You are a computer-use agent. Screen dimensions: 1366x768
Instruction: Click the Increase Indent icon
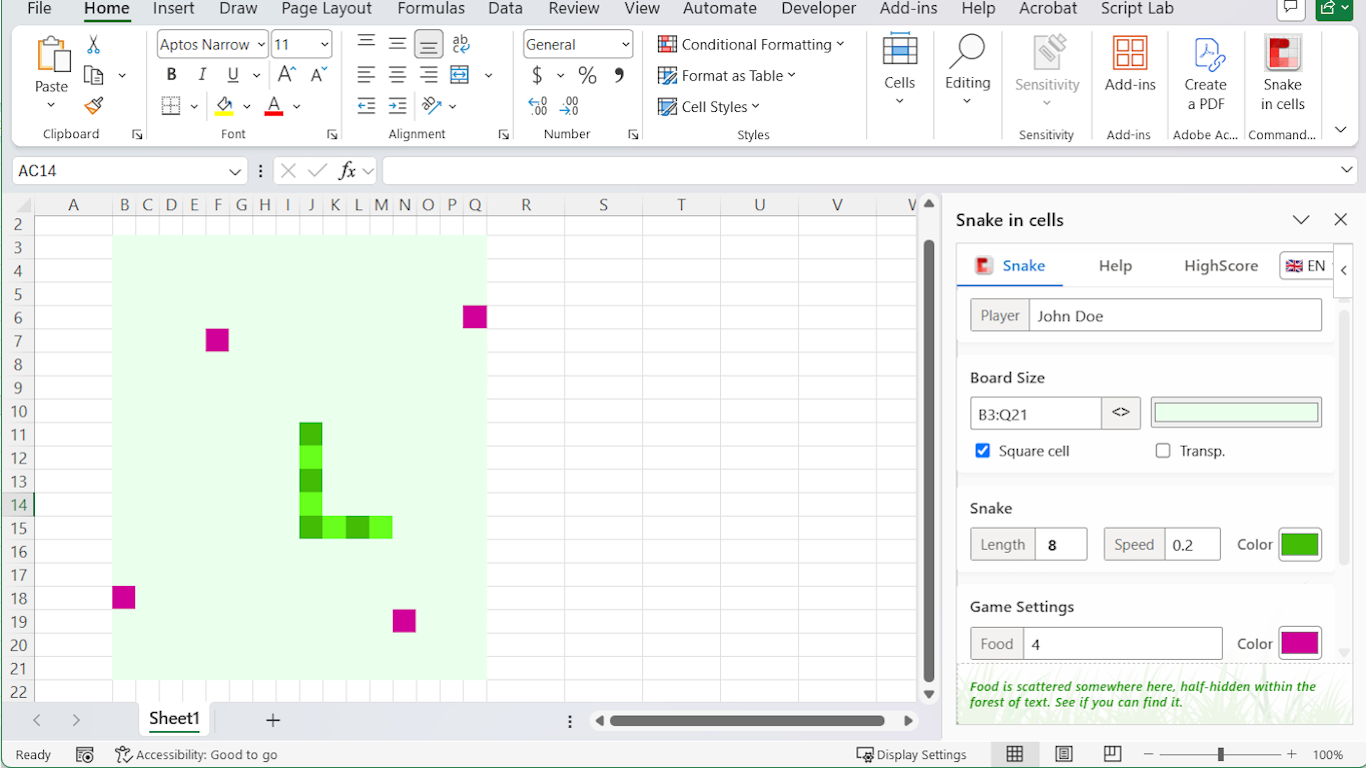[398, 106]
